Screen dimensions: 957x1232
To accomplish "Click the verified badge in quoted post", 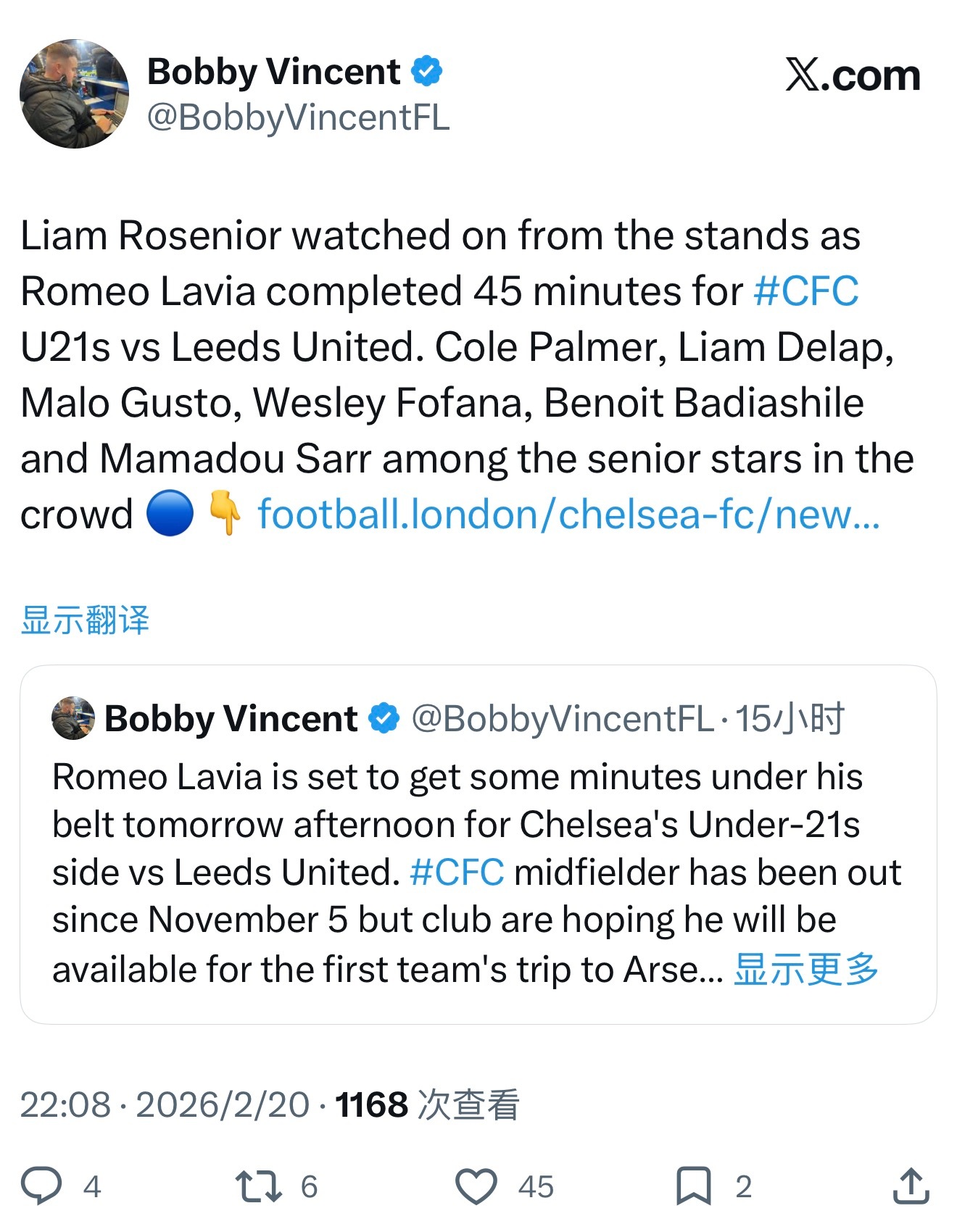I will (384, 718).
